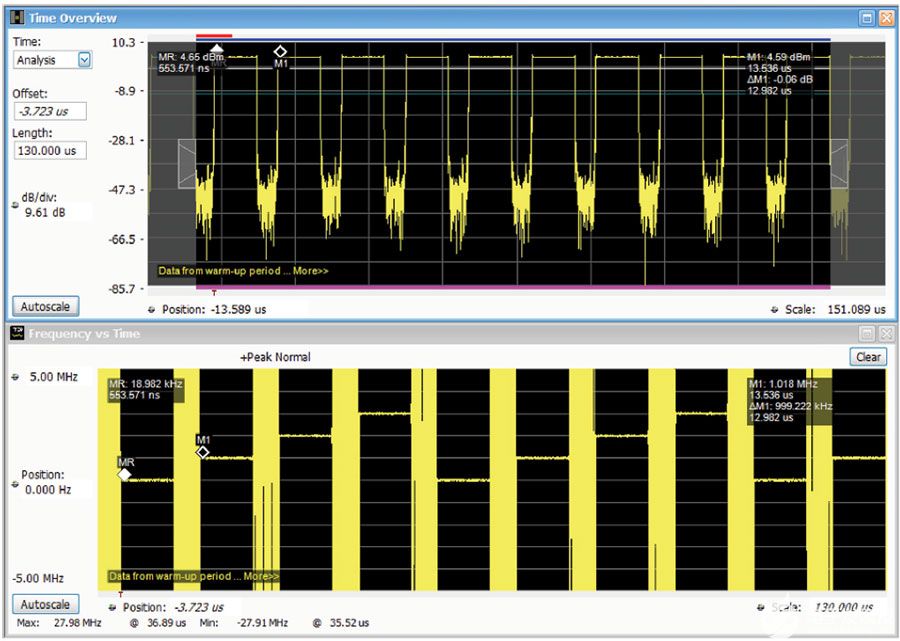
Task: Click Autoscale in the Frequency vs Time panel
Action: point(44,604)
